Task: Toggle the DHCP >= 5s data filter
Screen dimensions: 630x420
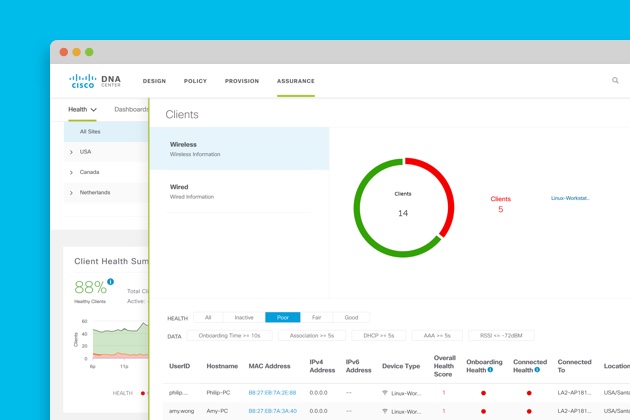Action: coord(378,336)
